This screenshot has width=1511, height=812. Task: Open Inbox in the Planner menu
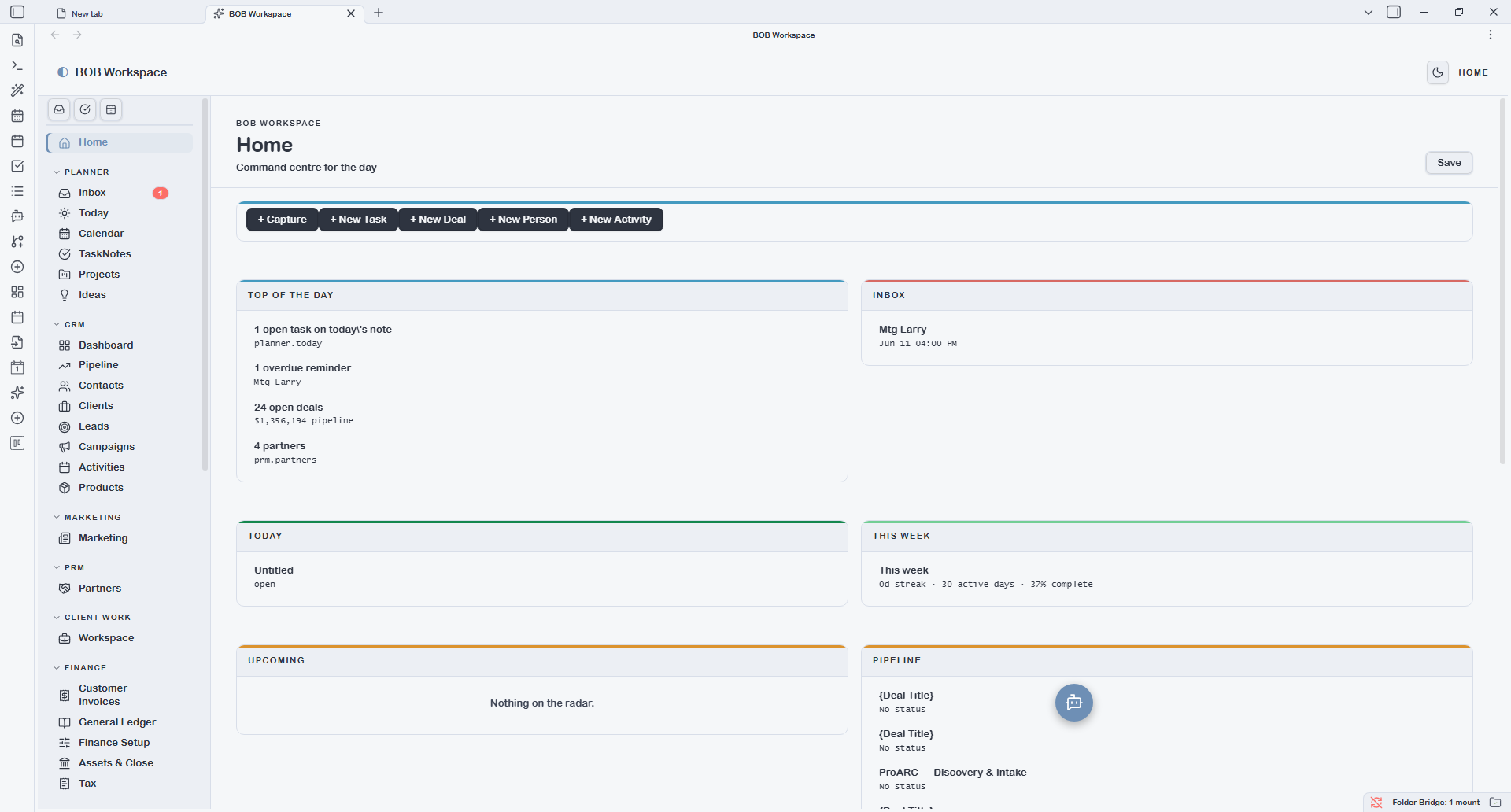coord(120,193)
